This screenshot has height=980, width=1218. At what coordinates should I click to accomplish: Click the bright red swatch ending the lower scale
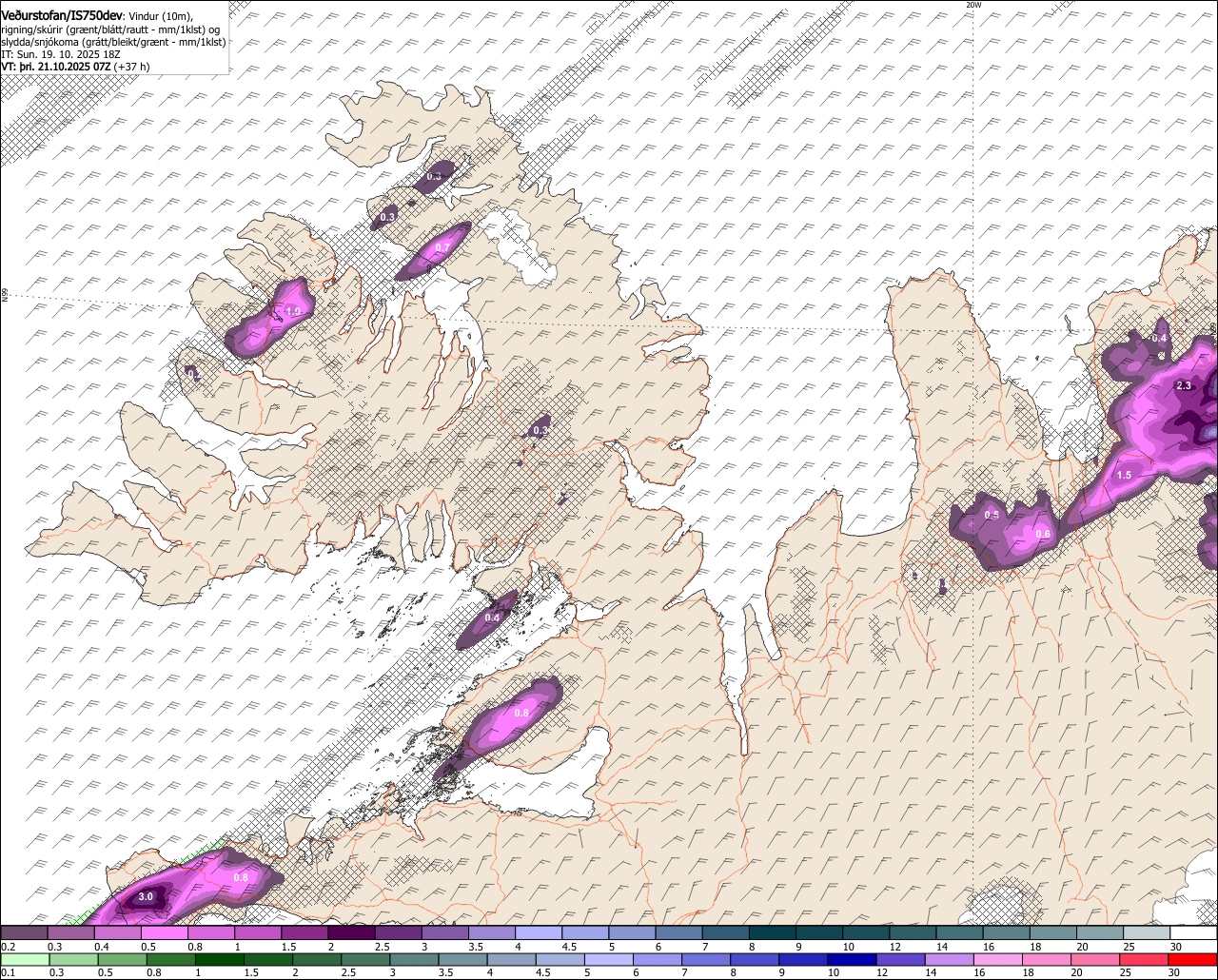pos(1193,960)
